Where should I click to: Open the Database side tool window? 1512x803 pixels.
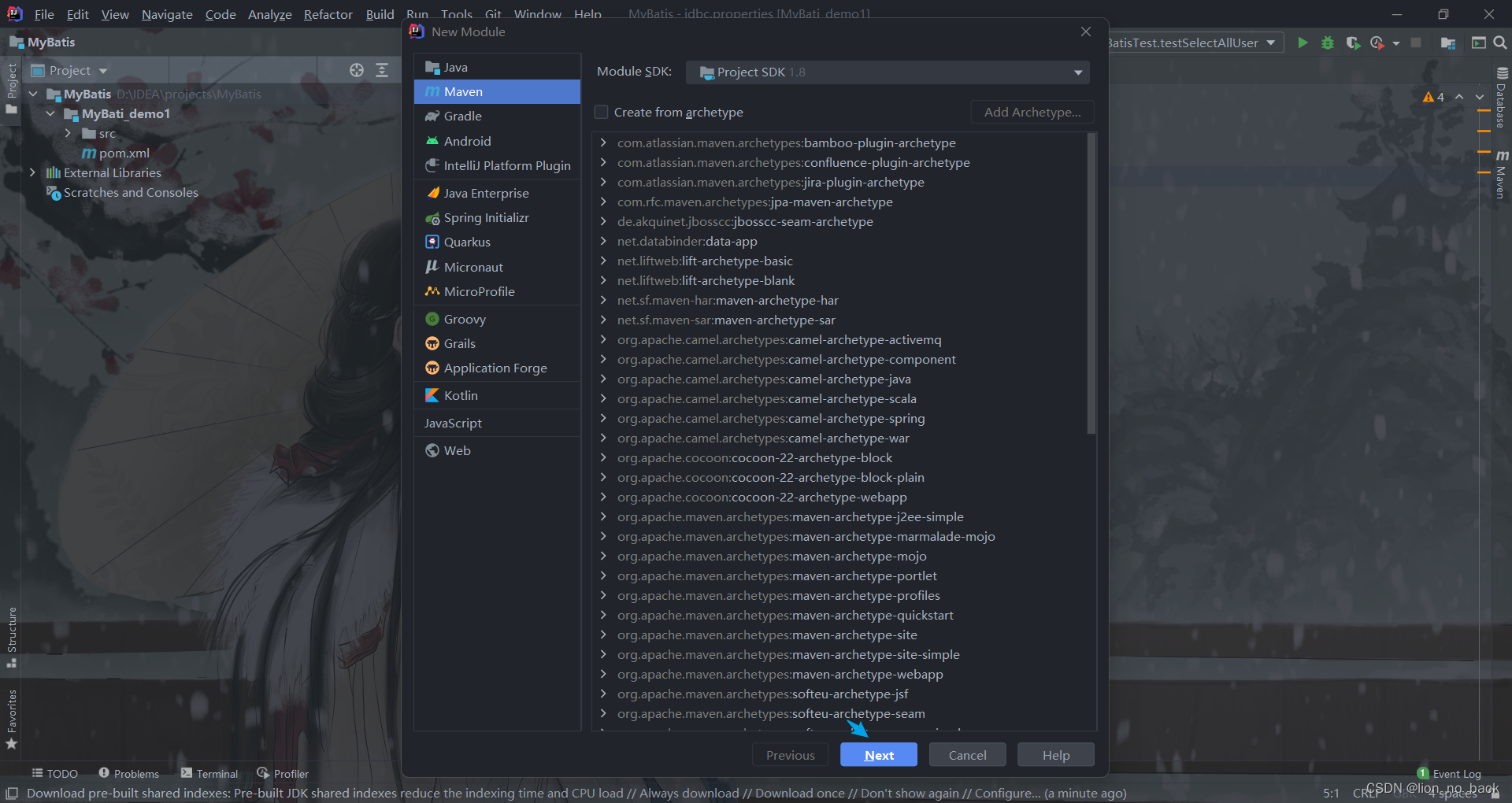[1502, 98]
